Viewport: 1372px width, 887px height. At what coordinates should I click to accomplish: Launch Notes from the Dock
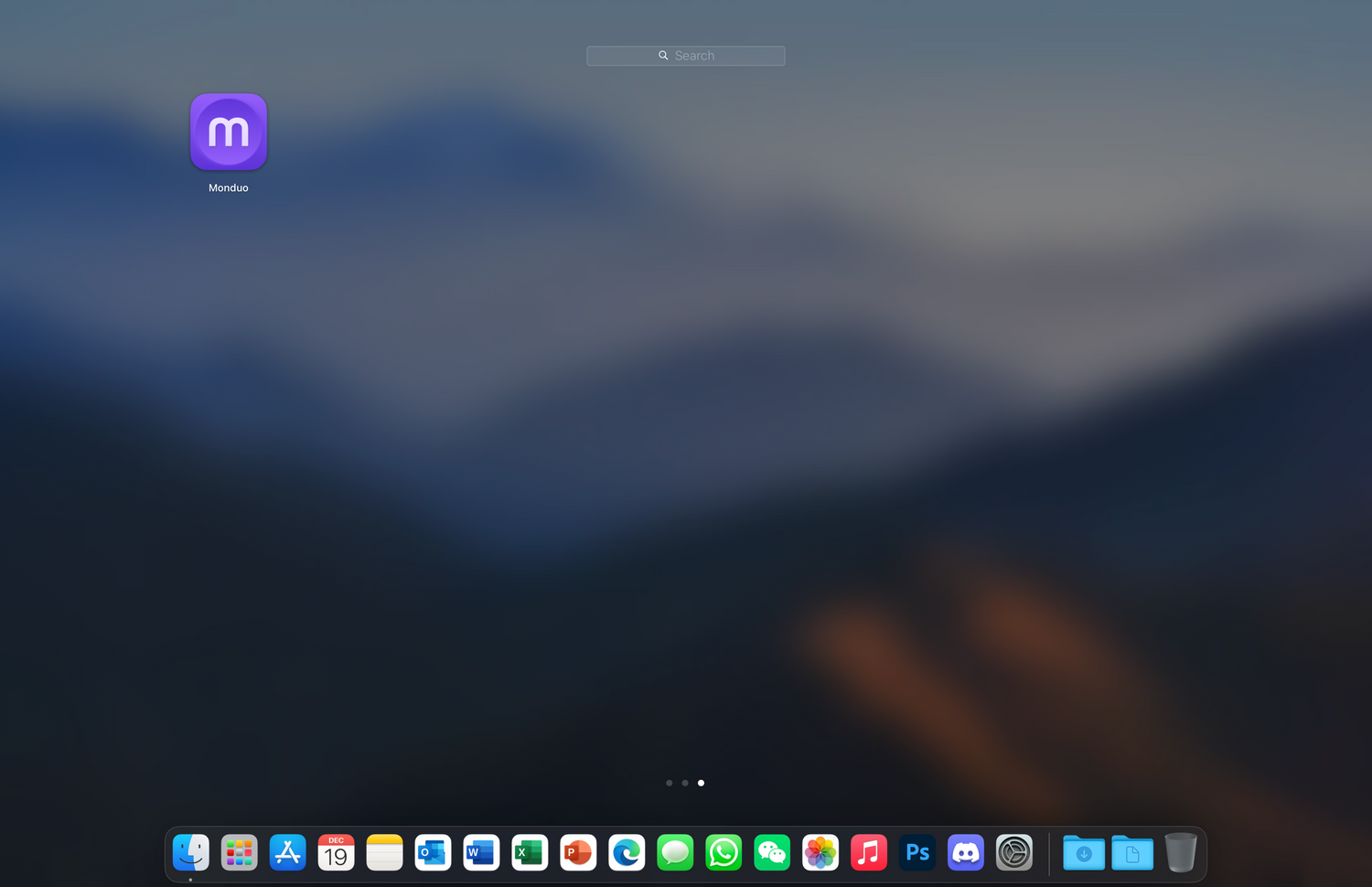pos(385,852)
